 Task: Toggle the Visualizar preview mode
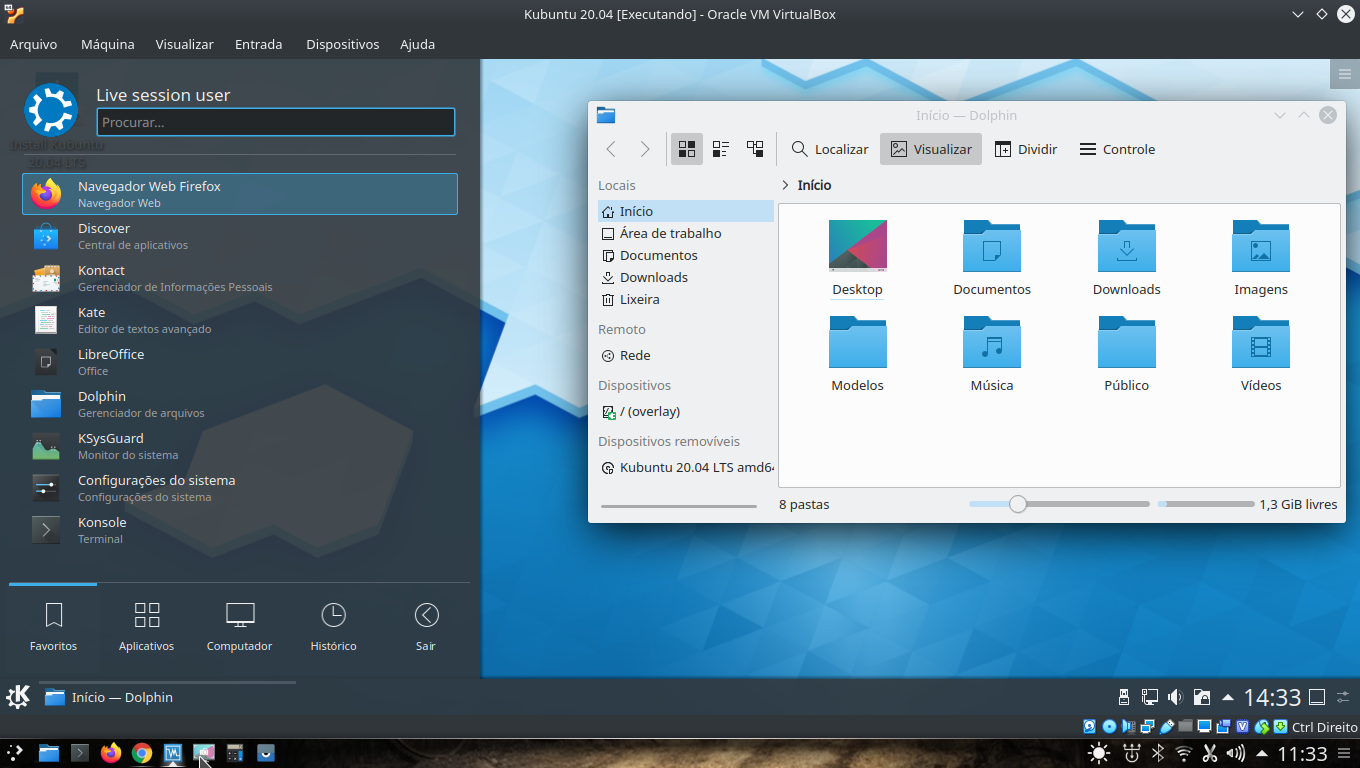coord(930,148)
